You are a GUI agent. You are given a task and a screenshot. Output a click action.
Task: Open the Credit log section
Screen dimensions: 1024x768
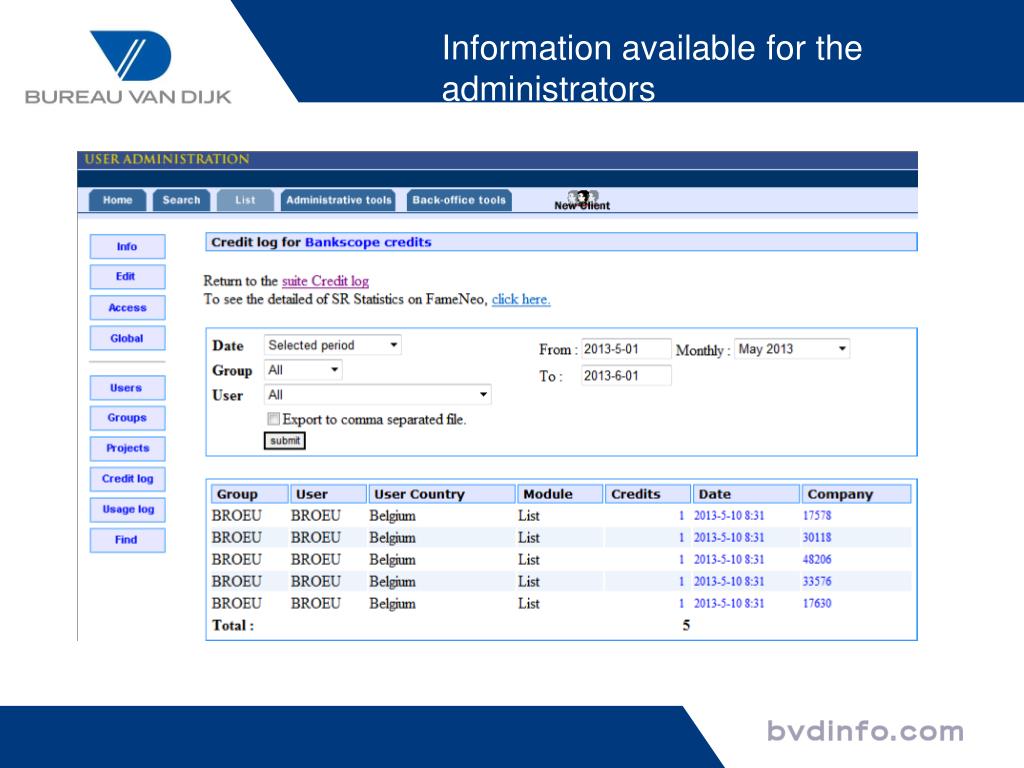(x=127, y=479)
